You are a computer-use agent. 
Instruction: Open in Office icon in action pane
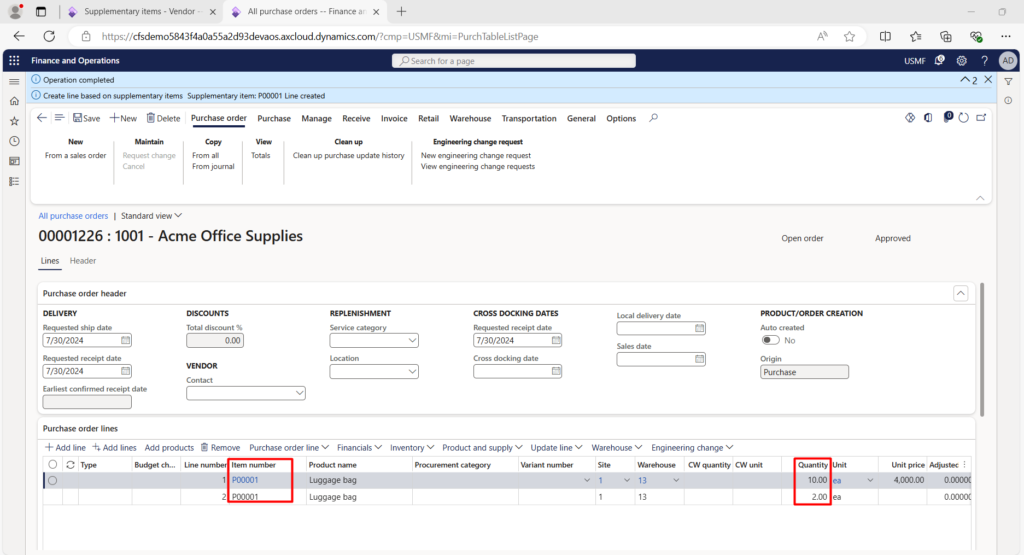pos(928,118)
